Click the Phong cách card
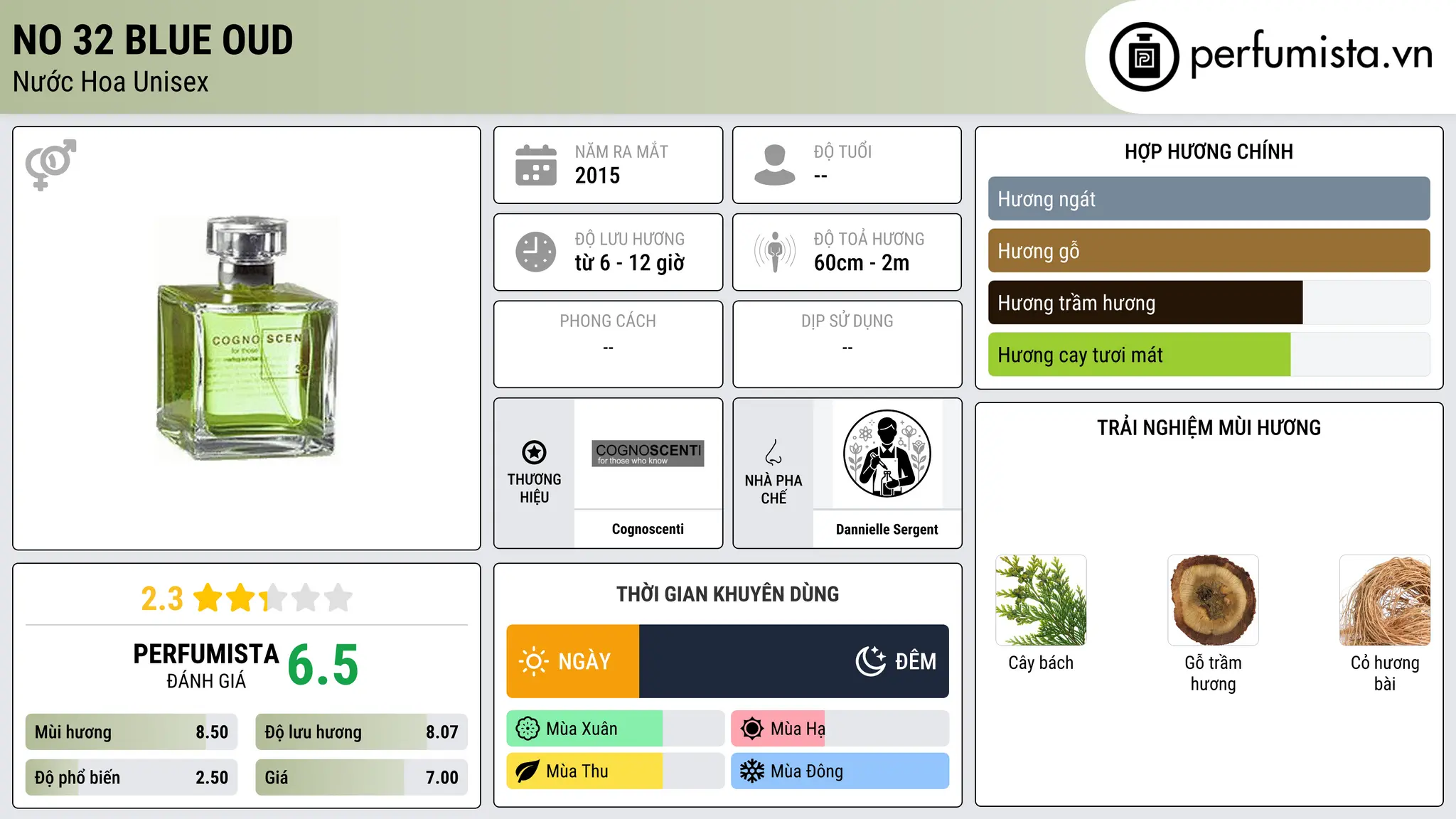Viewport: 1456px width, 819px height. 608,344
